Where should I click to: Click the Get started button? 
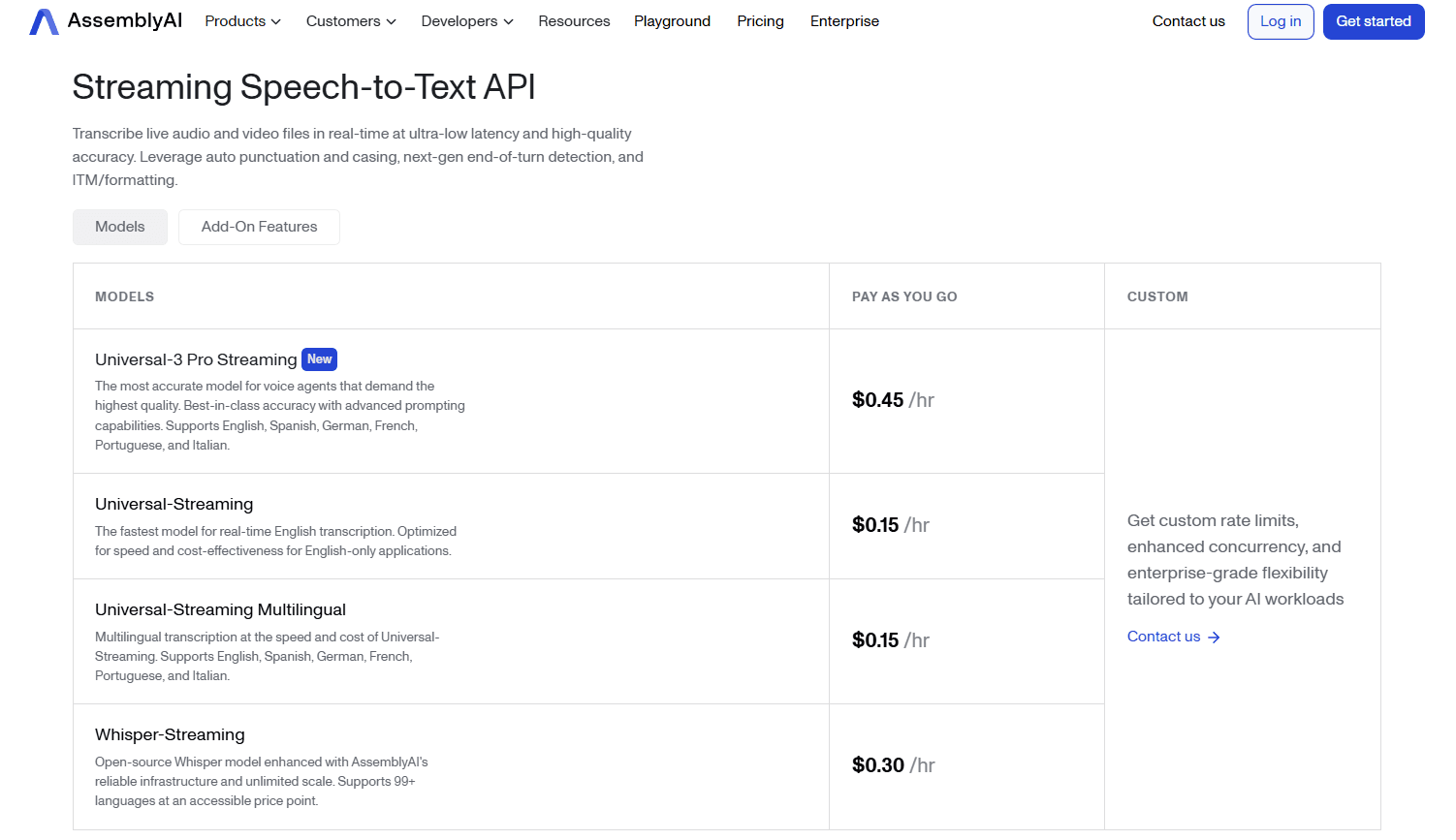1374,21
